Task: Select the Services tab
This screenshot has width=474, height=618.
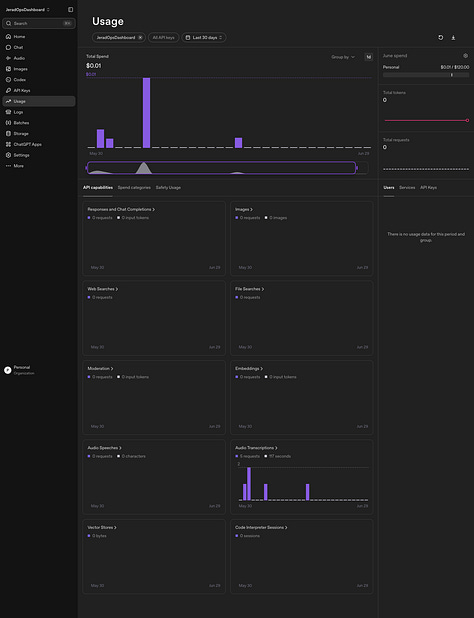Action: 407,188
